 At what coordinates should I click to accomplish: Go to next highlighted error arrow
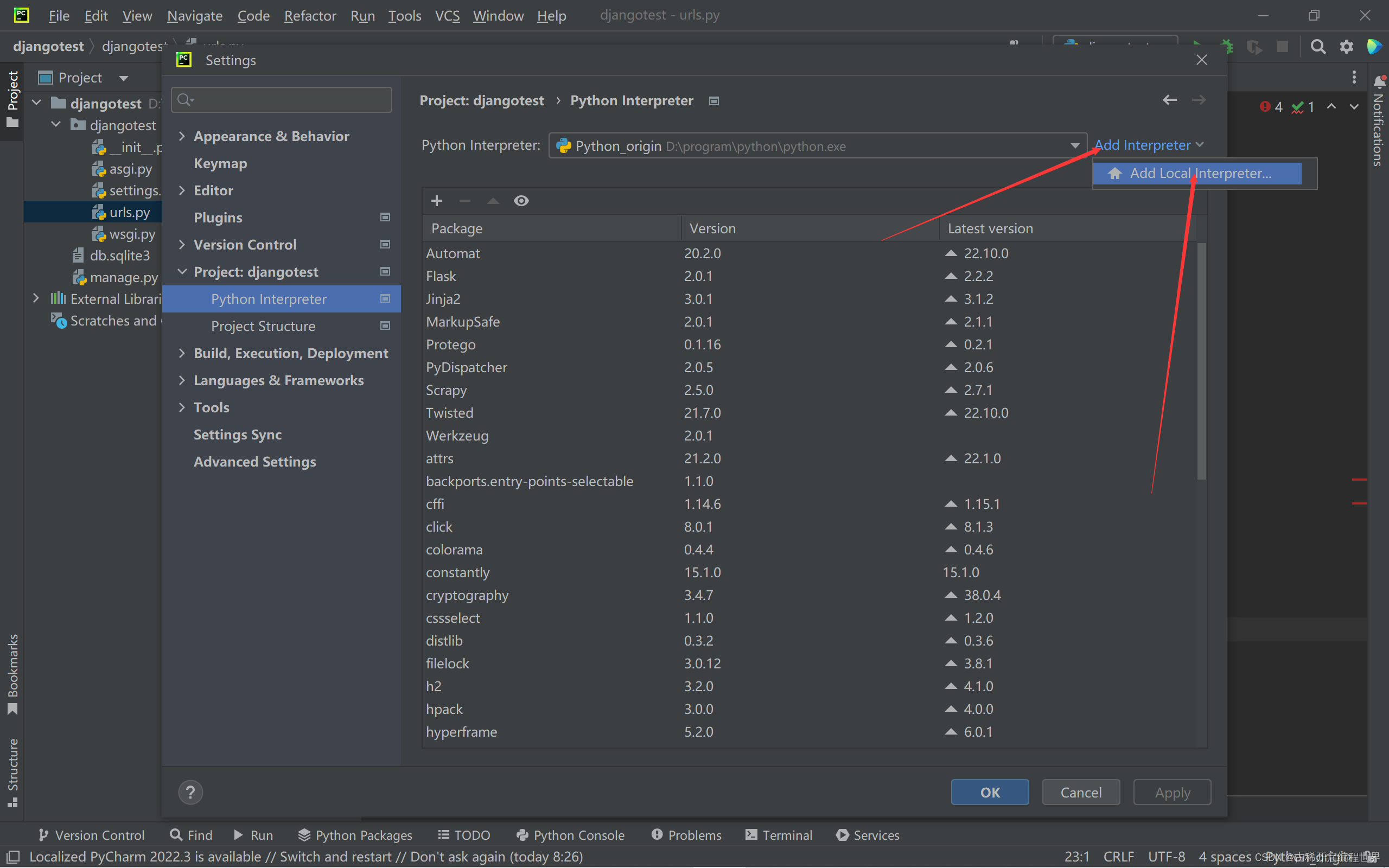point(1354,107)
